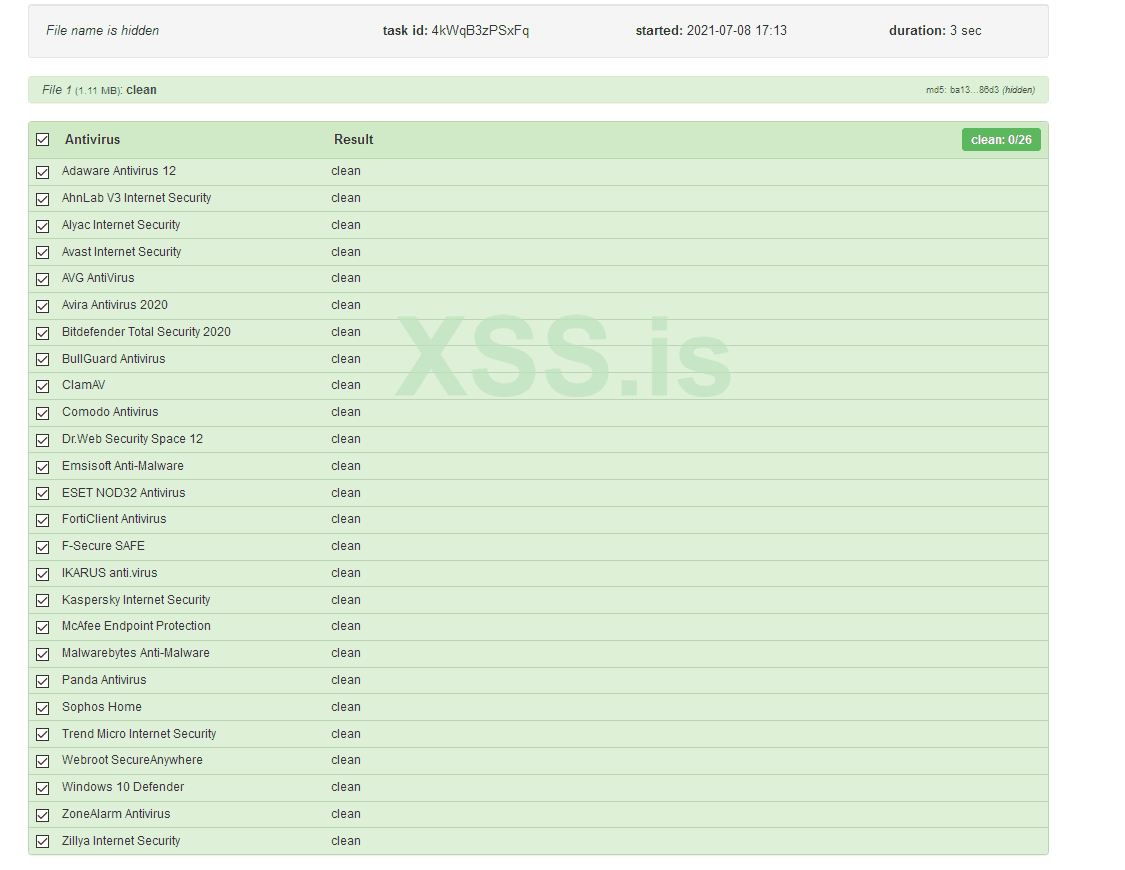This screenshot has height=870, width=1125.
Task: Uncheck Windows 10 Defender checkbox
Action: coord(43,788)
